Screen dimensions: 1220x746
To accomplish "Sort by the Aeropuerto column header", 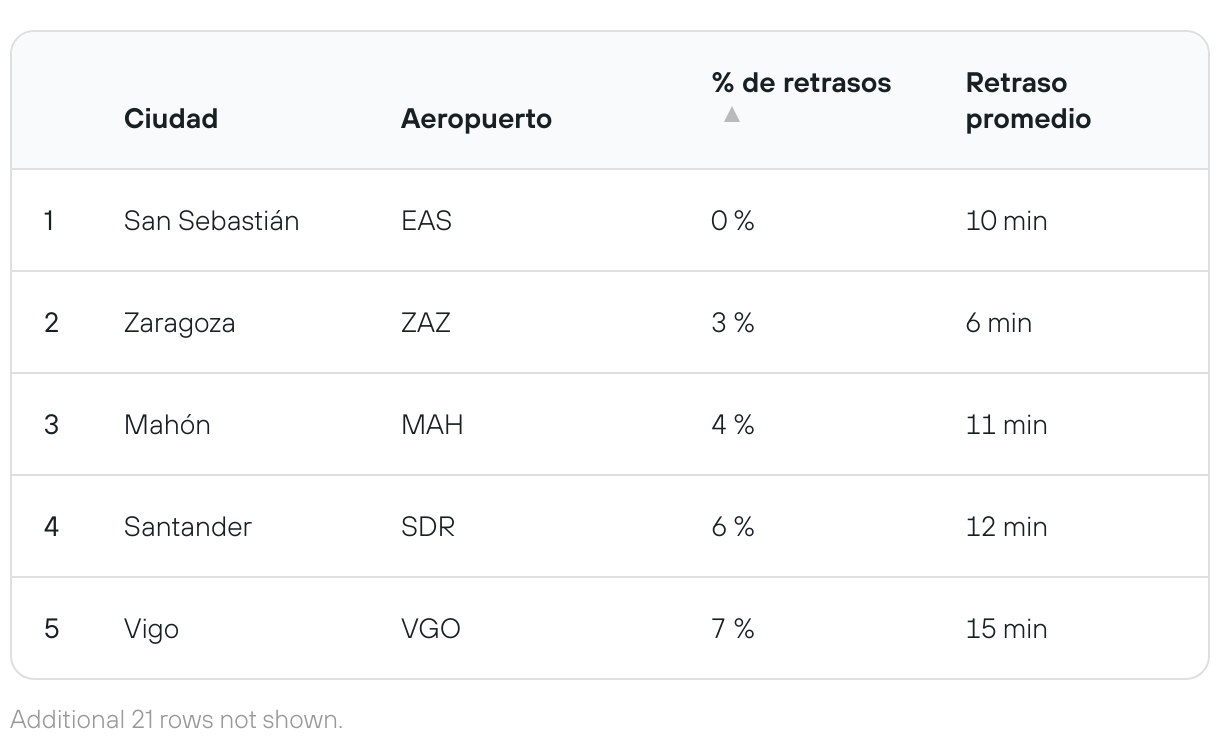I will tap(476, 118).
